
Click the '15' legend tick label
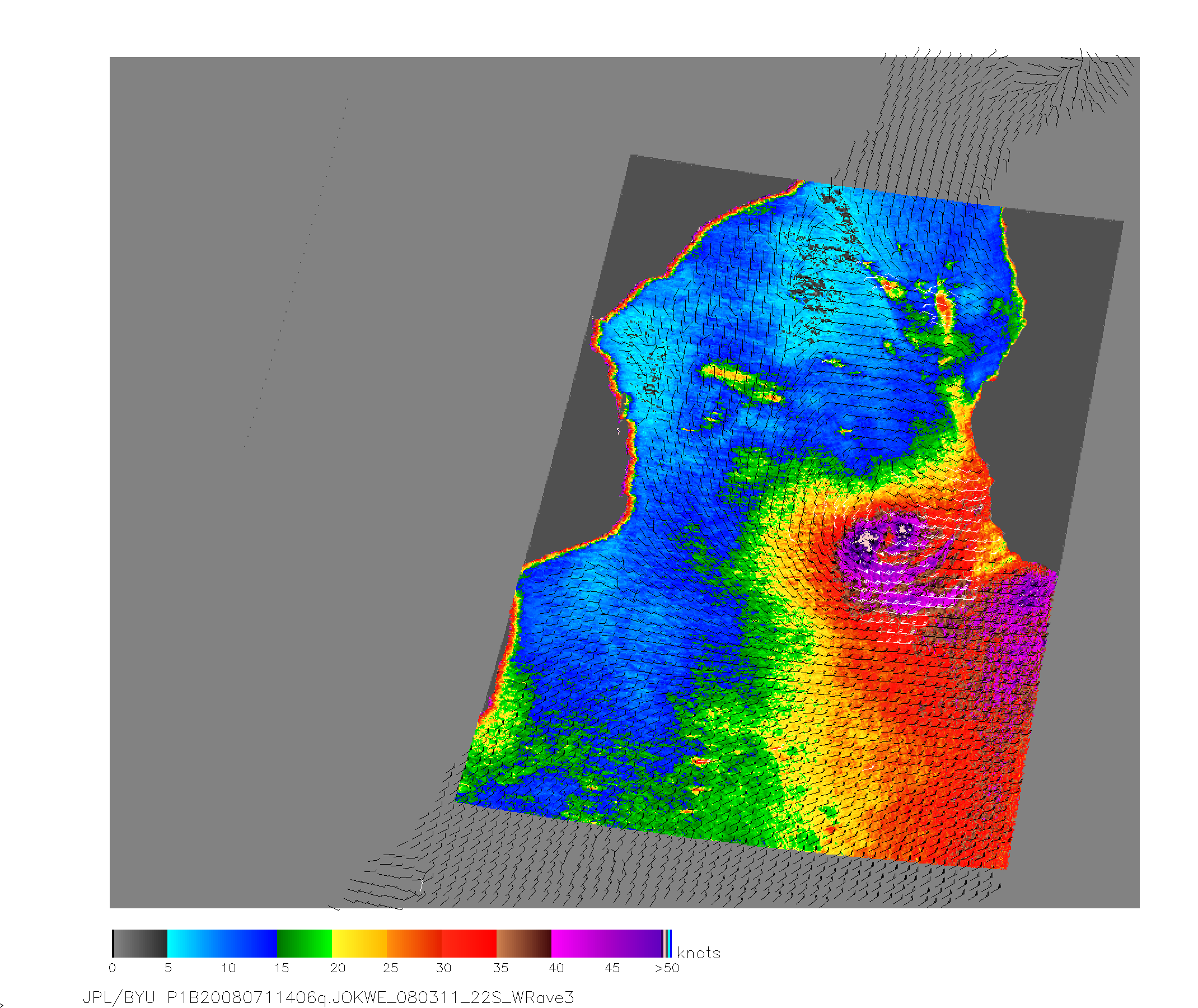(x=282, y=968)
